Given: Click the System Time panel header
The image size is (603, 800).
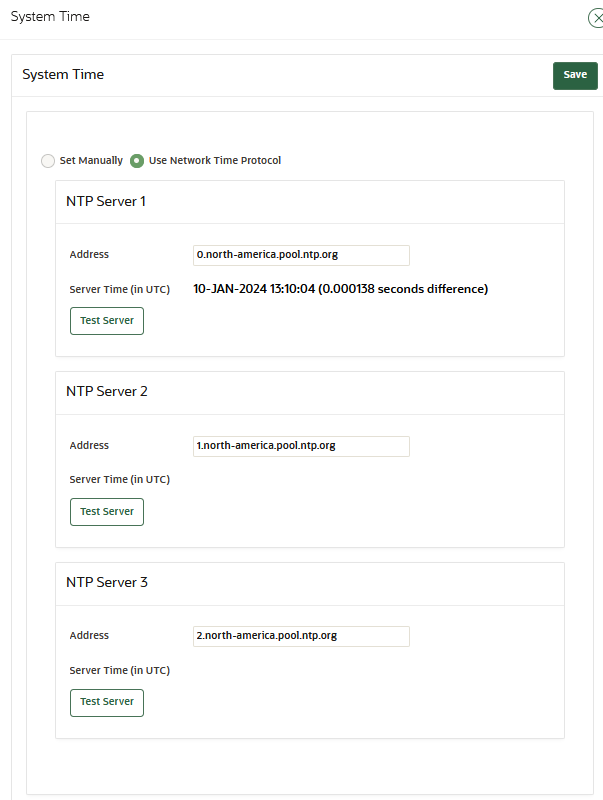Looking at the screenshot, I should (x=63, y=74).
